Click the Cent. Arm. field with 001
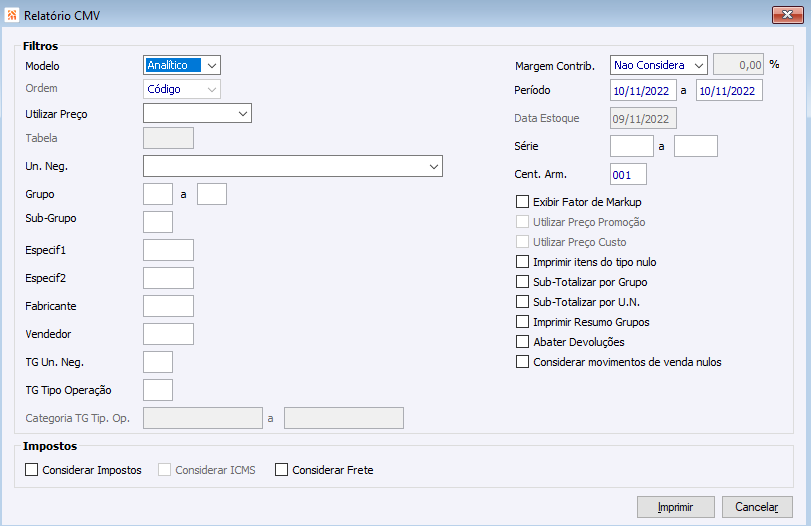This screenshot has height=526, width=811. point(628,174)
